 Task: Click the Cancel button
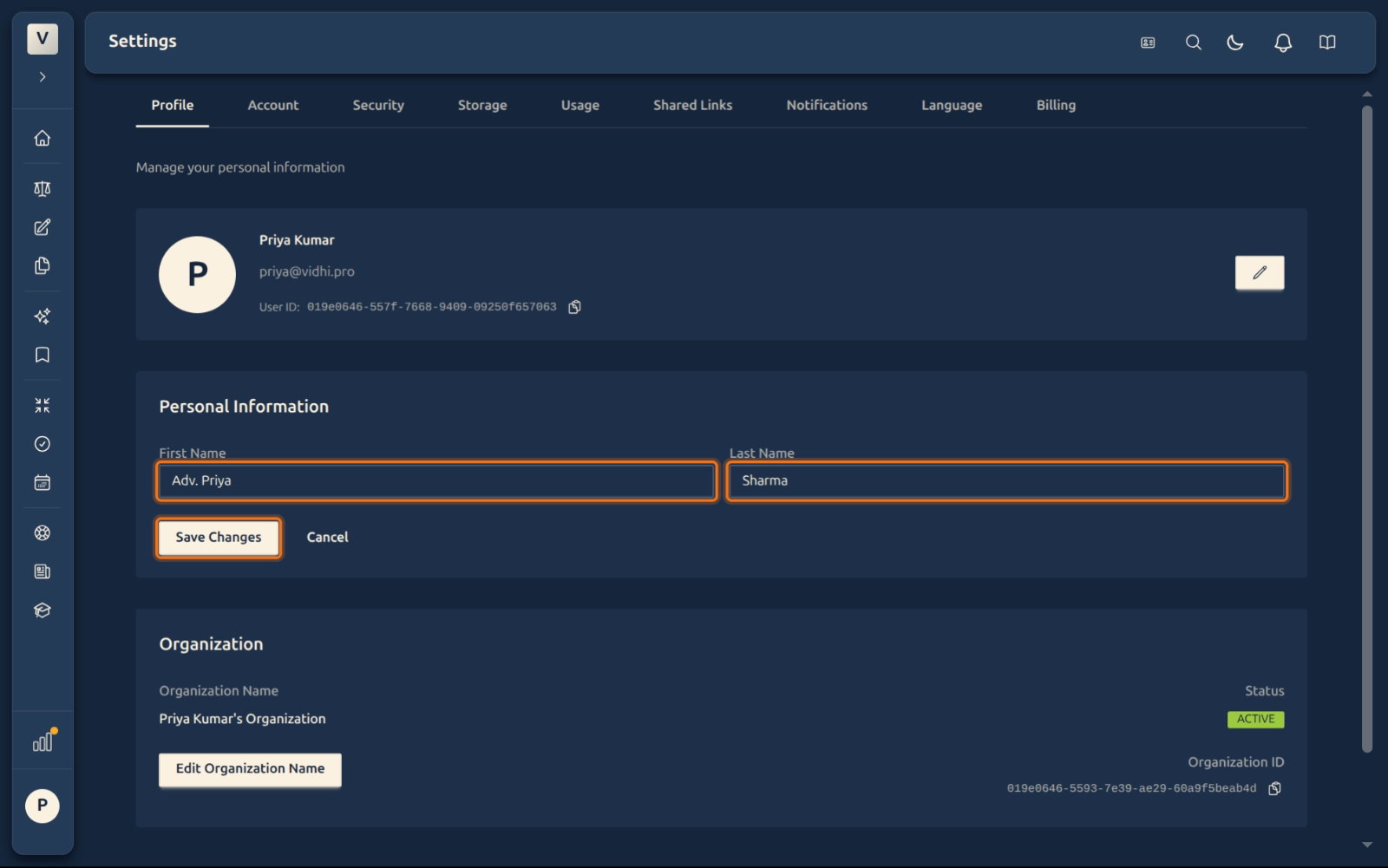(x=328, y=538)
